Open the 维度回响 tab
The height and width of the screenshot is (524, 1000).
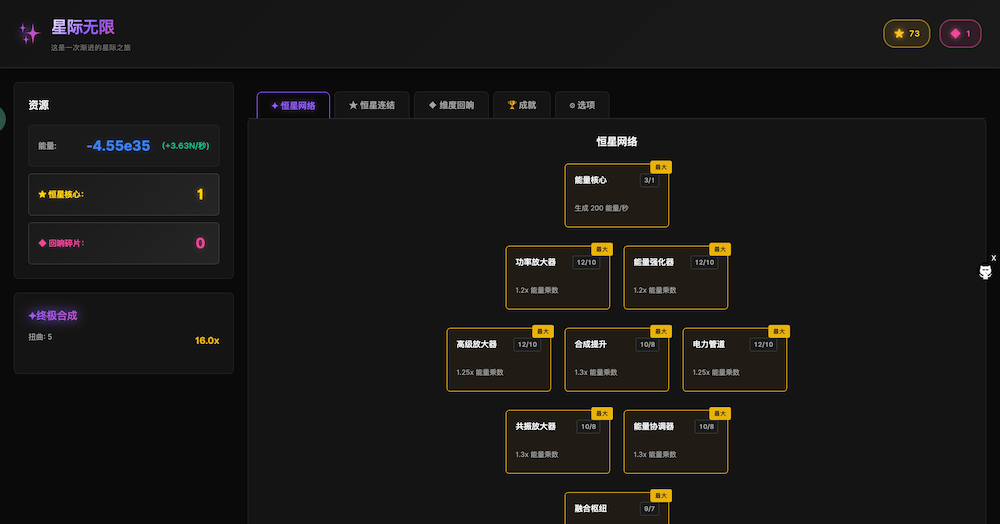coord(451,105)
